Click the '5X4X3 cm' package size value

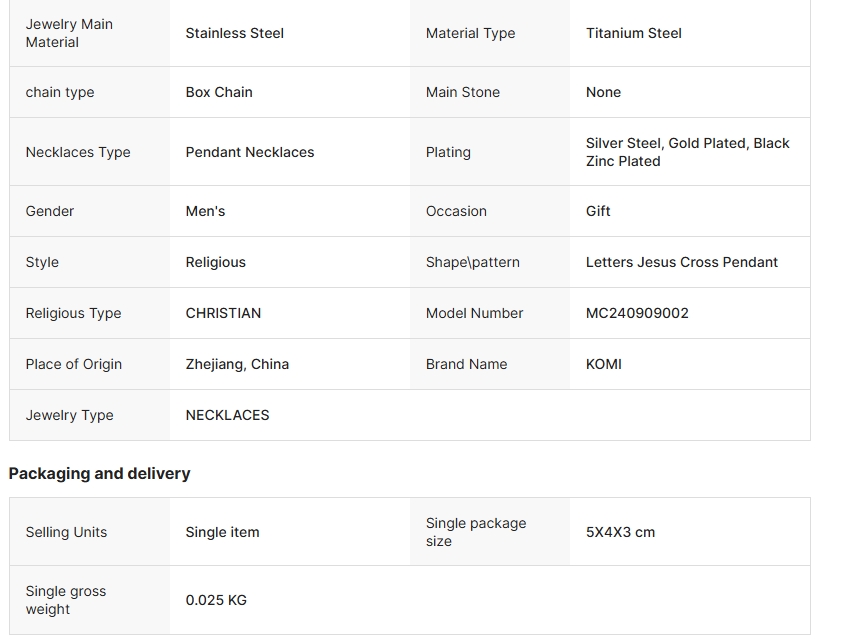[x=620, y=532]
